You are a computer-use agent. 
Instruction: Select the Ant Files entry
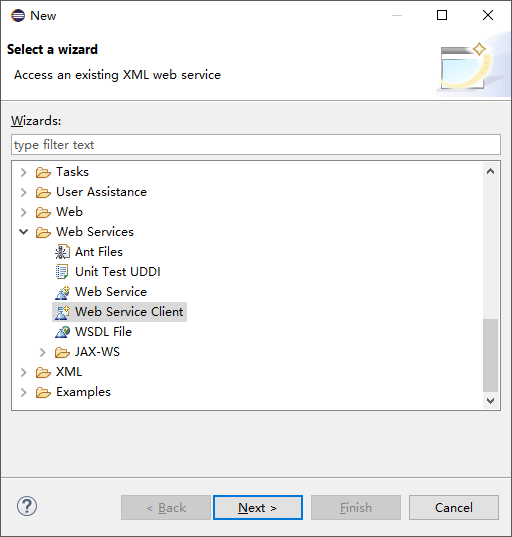(x=99, y=252)
